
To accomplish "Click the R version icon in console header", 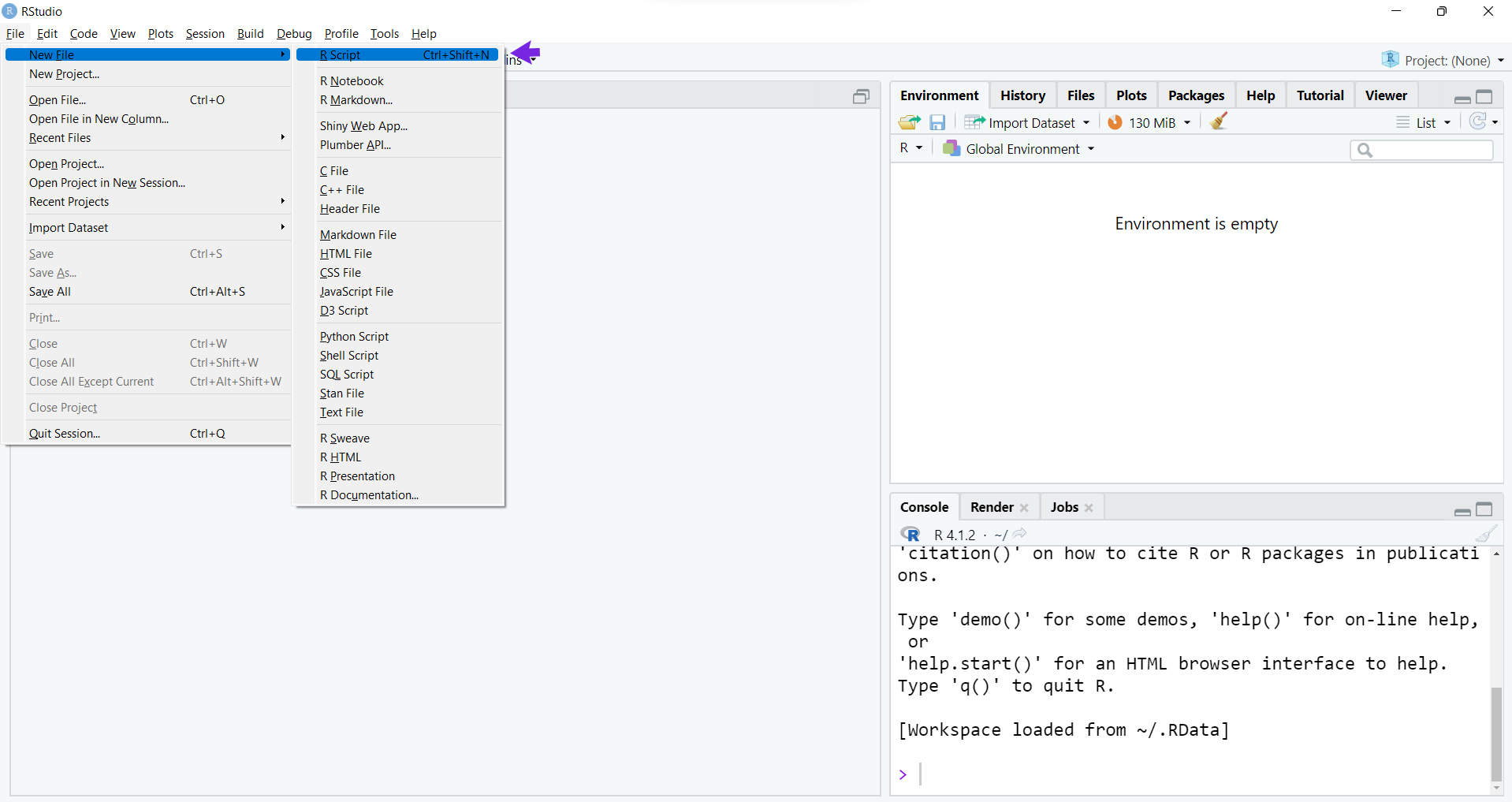I will pyautogui.click(x=911, y=534).
